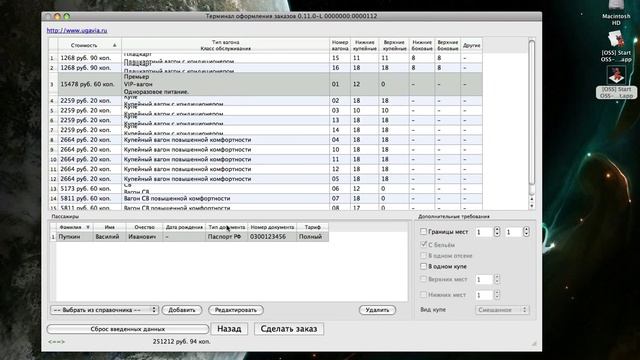Sort table by Стоимость column header
The width and height of the screenshot is (640, 360).
90,45
